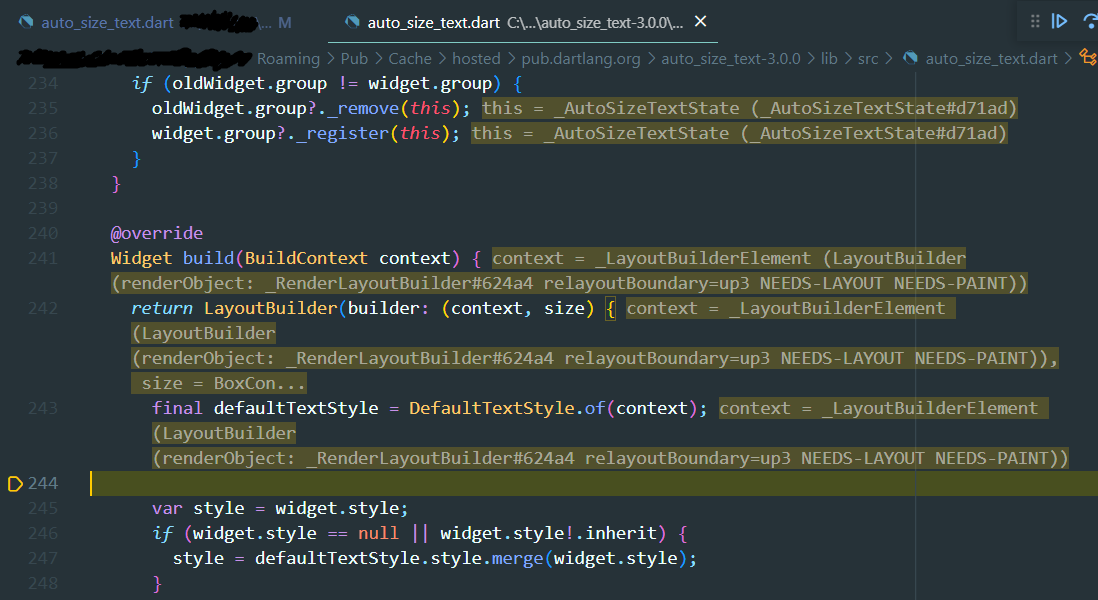Click the Continue icon in debug toolbar
This screenshot has width=1098, height=600.
1059,20
